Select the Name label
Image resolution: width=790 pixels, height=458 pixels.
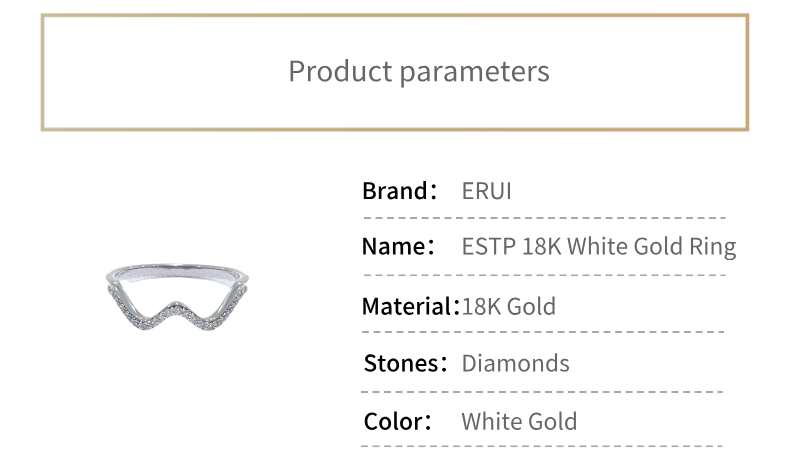pyautogui.click(x=398, y=246)
